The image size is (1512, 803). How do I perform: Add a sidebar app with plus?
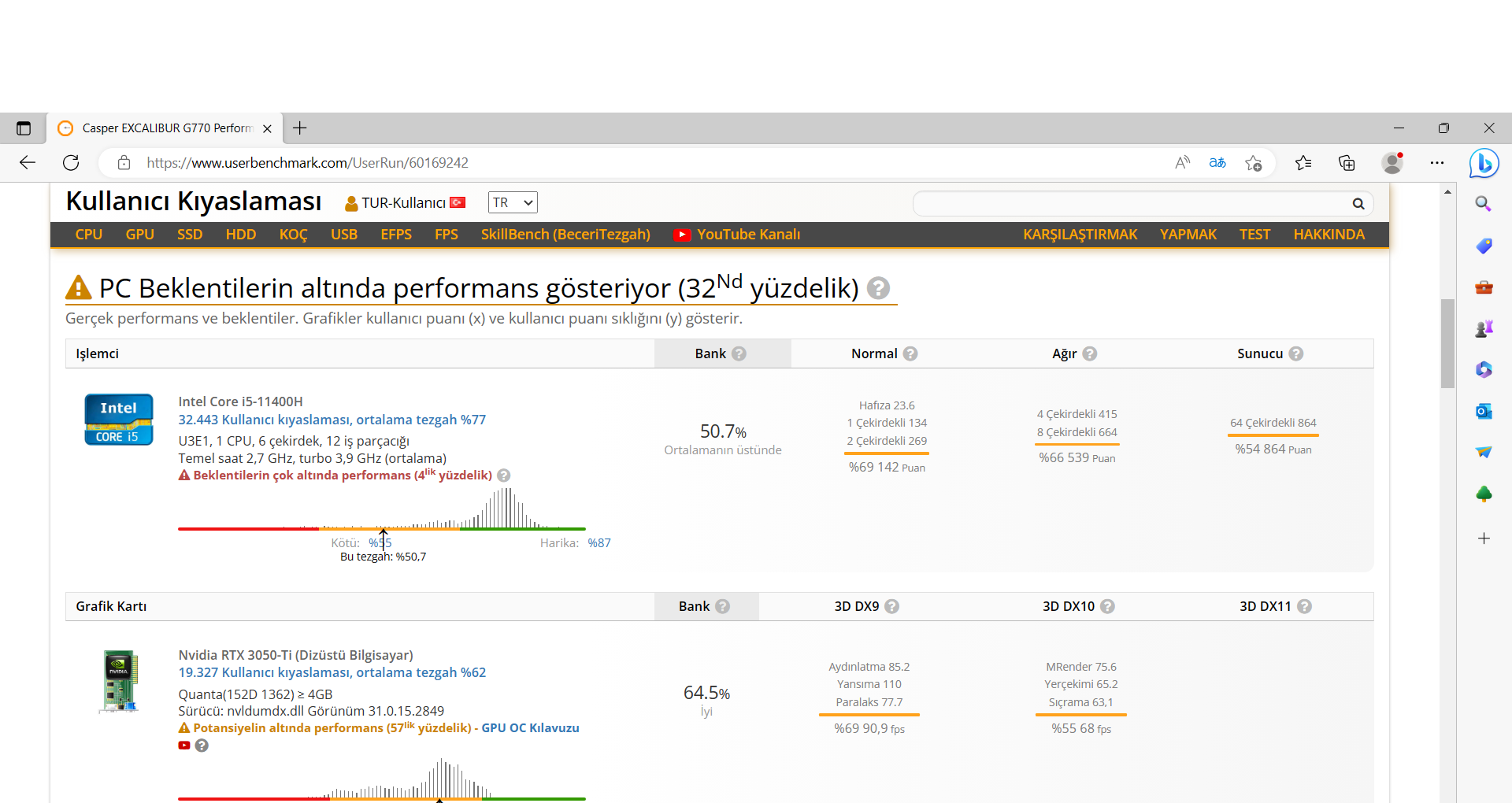click(1484, 538)
